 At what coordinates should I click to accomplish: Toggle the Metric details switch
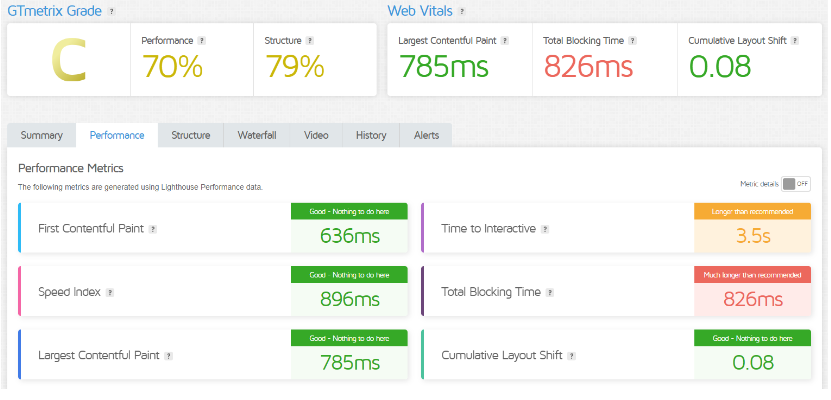795,184
